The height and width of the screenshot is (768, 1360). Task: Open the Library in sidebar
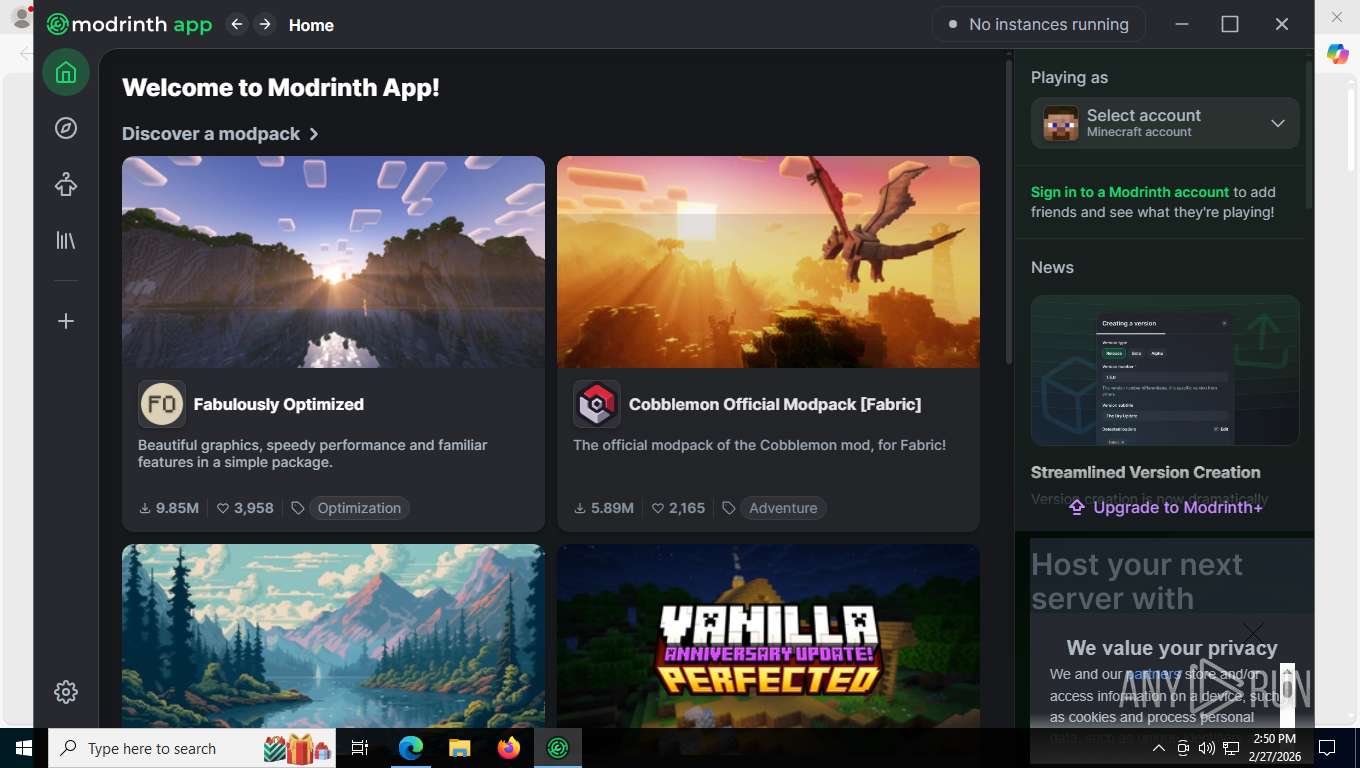(66, 240)
